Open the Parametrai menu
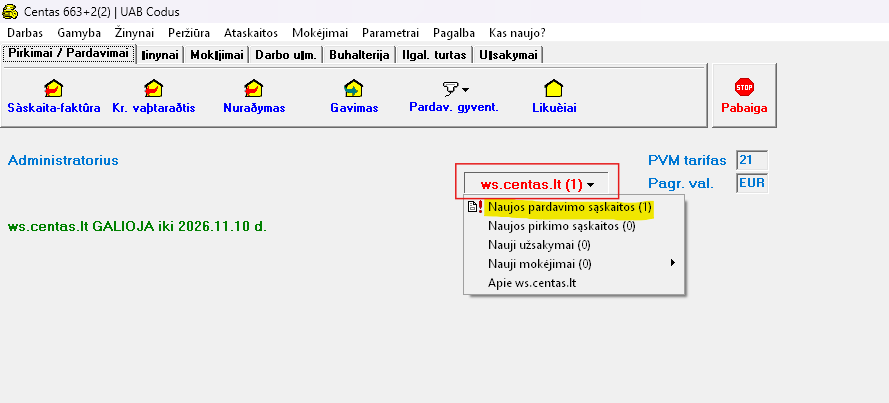This screenshot has width=889, height=403. pos(390,33)
